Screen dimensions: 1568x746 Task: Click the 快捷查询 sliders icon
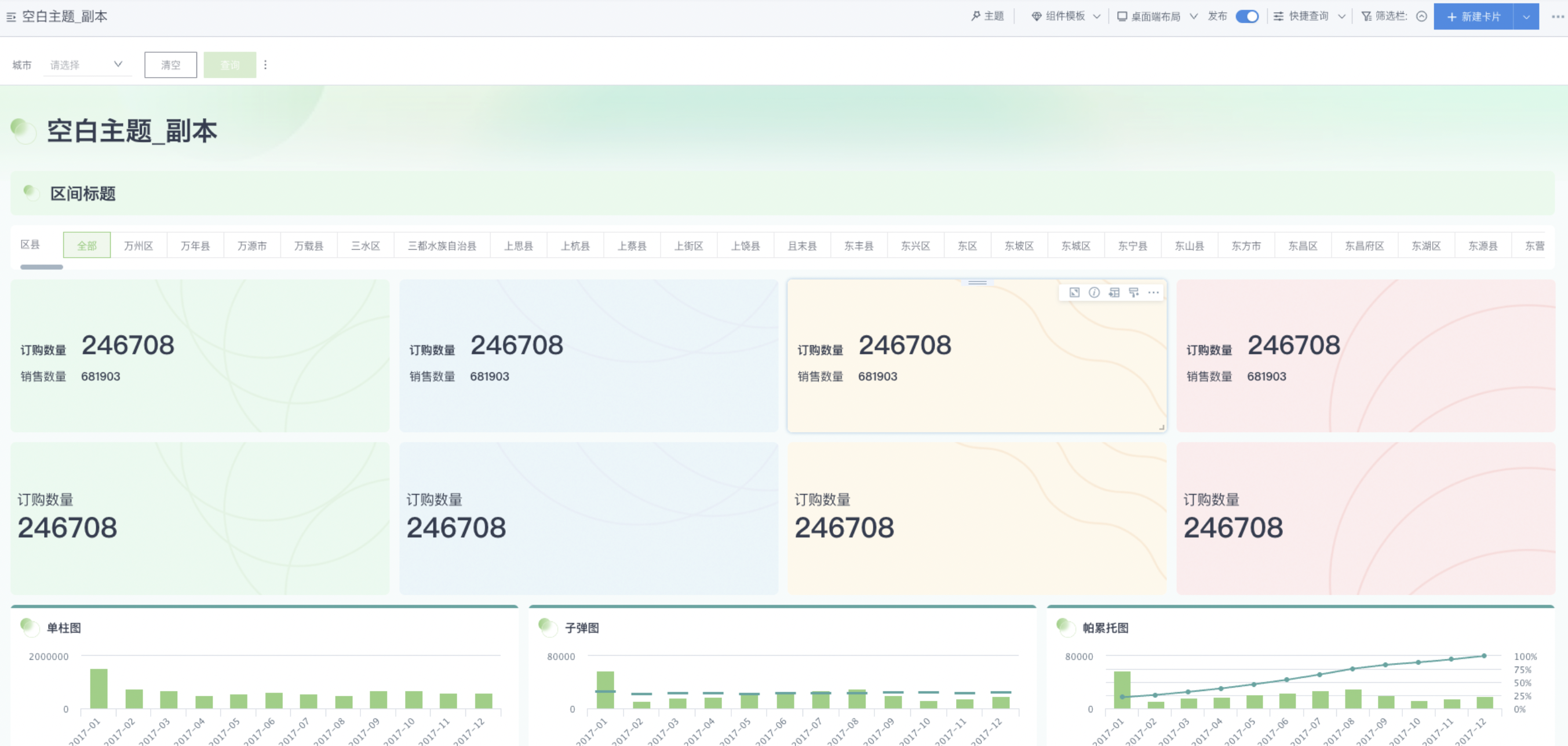pyautogui.click(x=1279, y=16)
